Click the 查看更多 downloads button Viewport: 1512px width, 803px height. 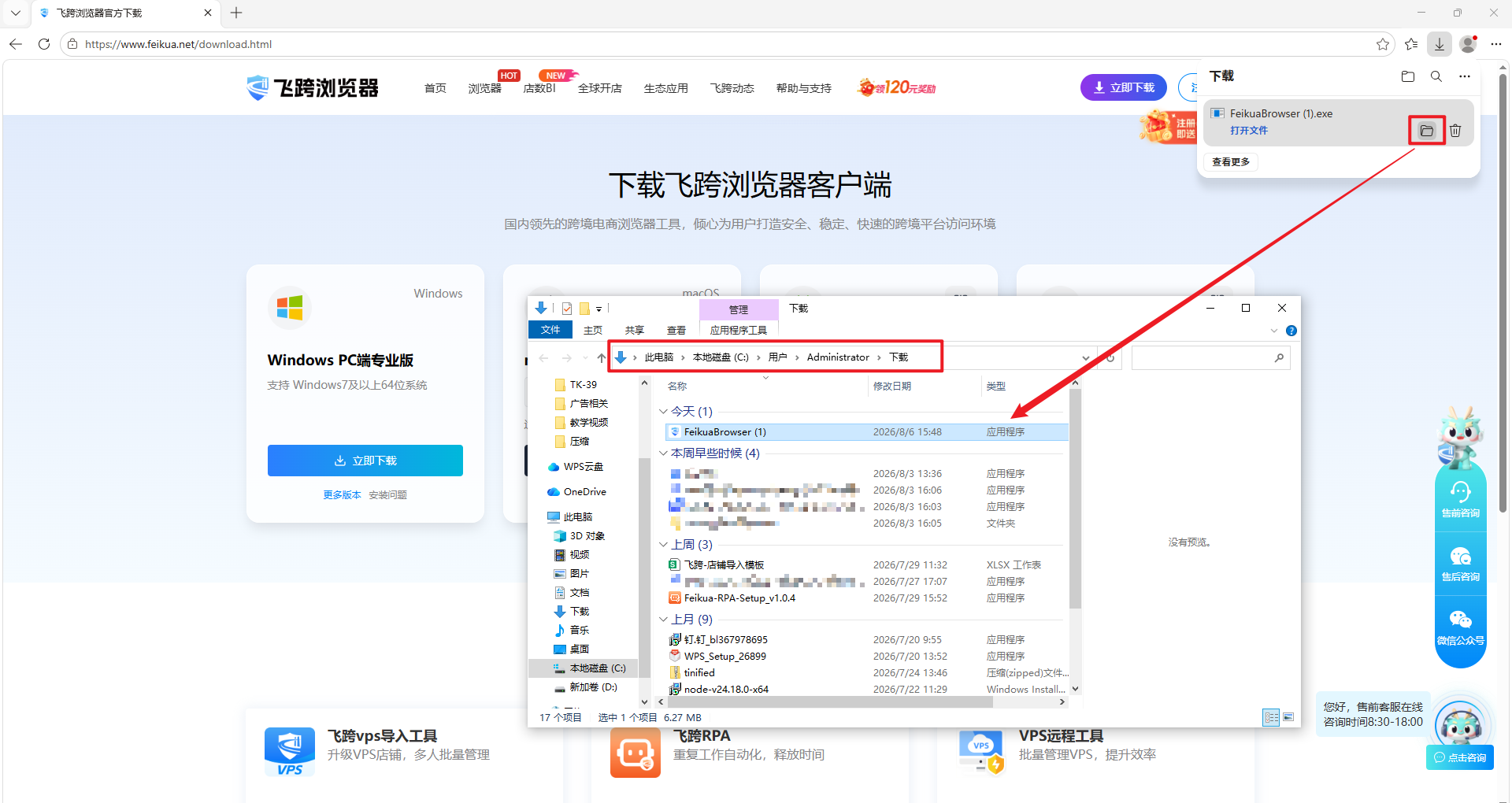pos(1231,162)
